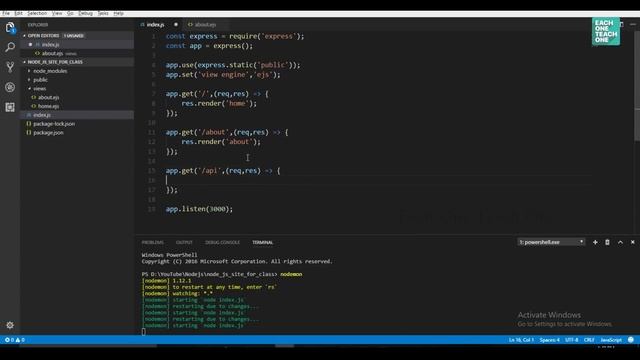Click the app.get('/api' code line
640x360 pixels.
tap(223, 171)
